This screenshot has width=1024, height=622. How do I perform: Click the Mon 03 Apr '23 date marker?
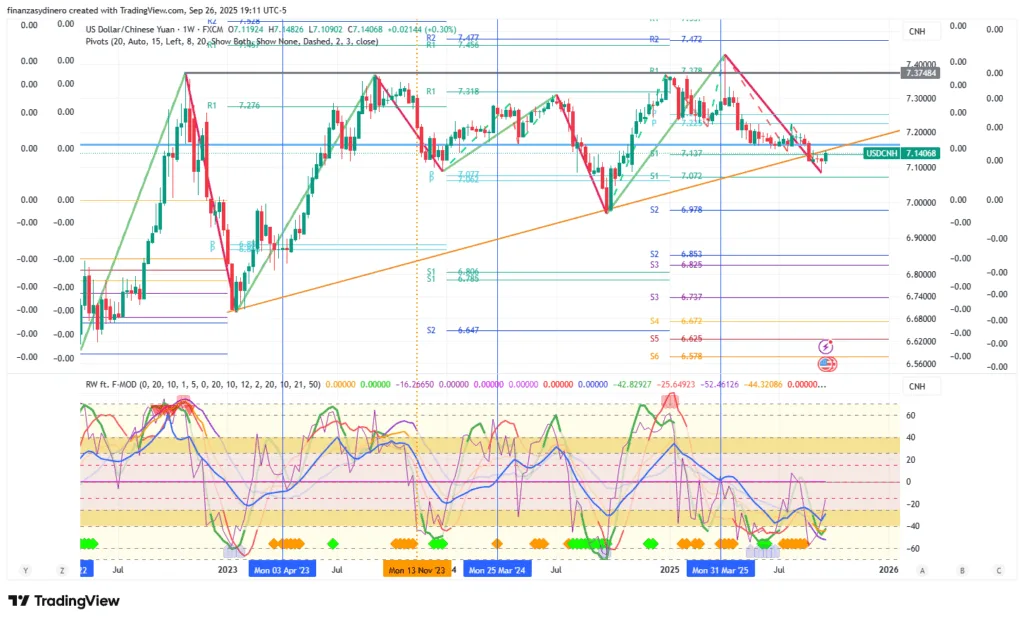tap(282, 569)
